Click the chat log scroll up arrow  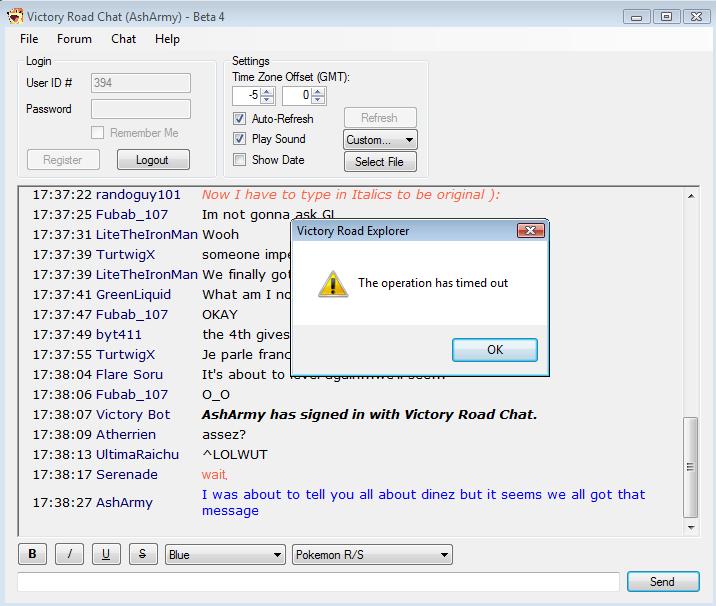690,196
